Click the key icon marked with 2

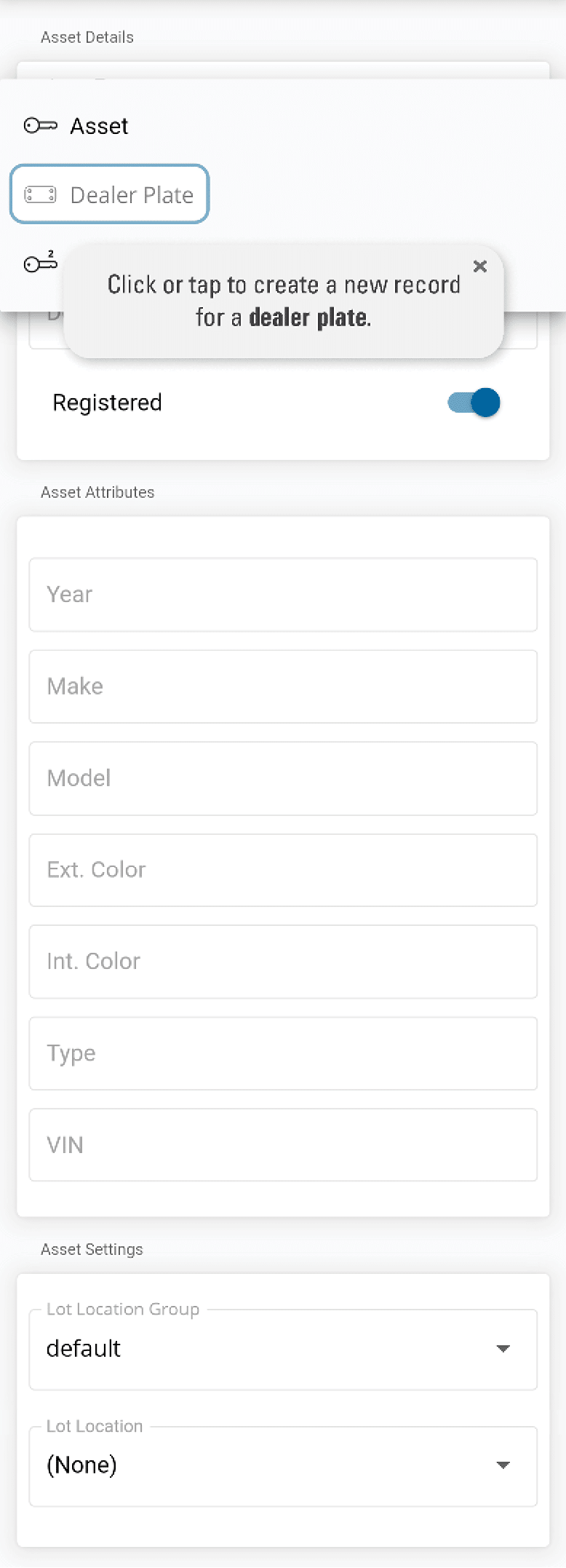(x=41, y=262)
